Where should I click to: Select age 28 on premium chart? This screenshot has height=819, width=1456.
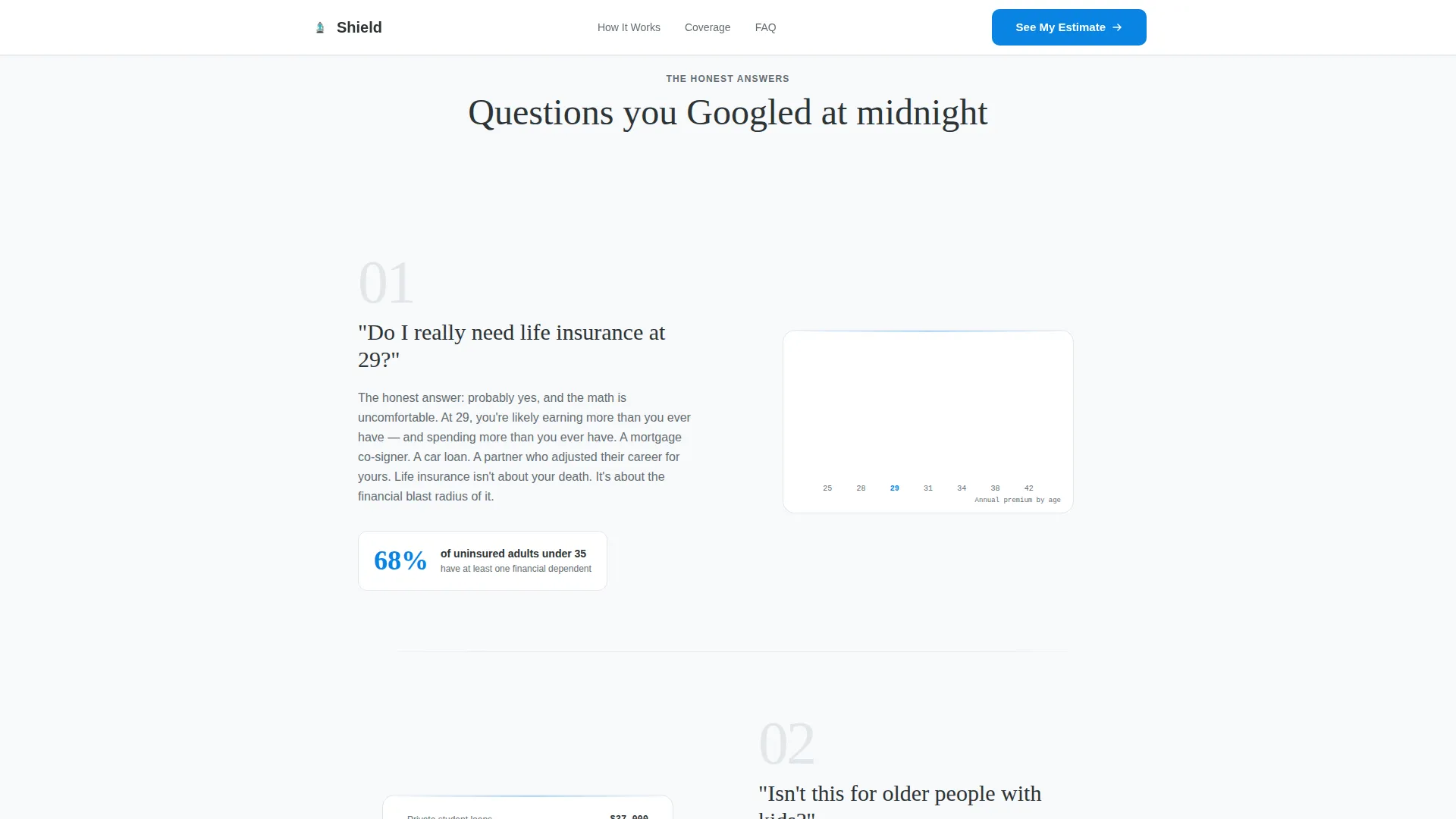click(861, 488)
